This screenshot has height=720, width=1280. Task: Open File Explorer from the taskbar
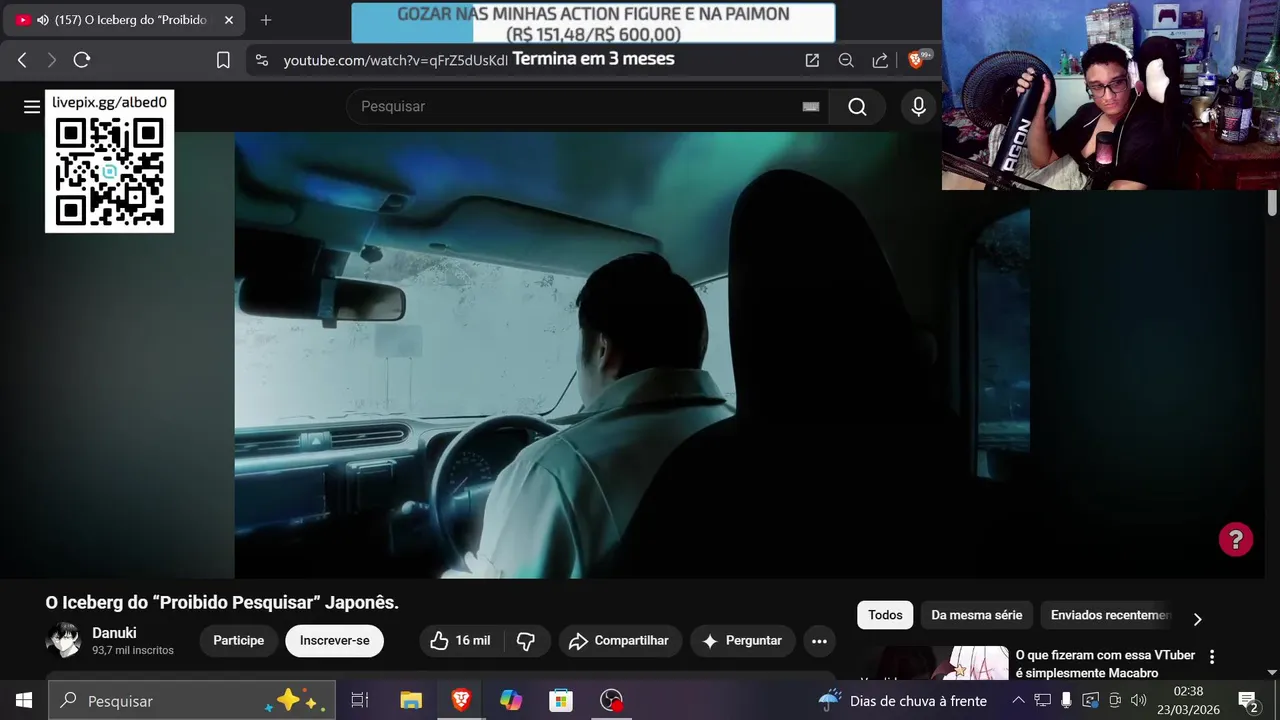click(410, 700)
